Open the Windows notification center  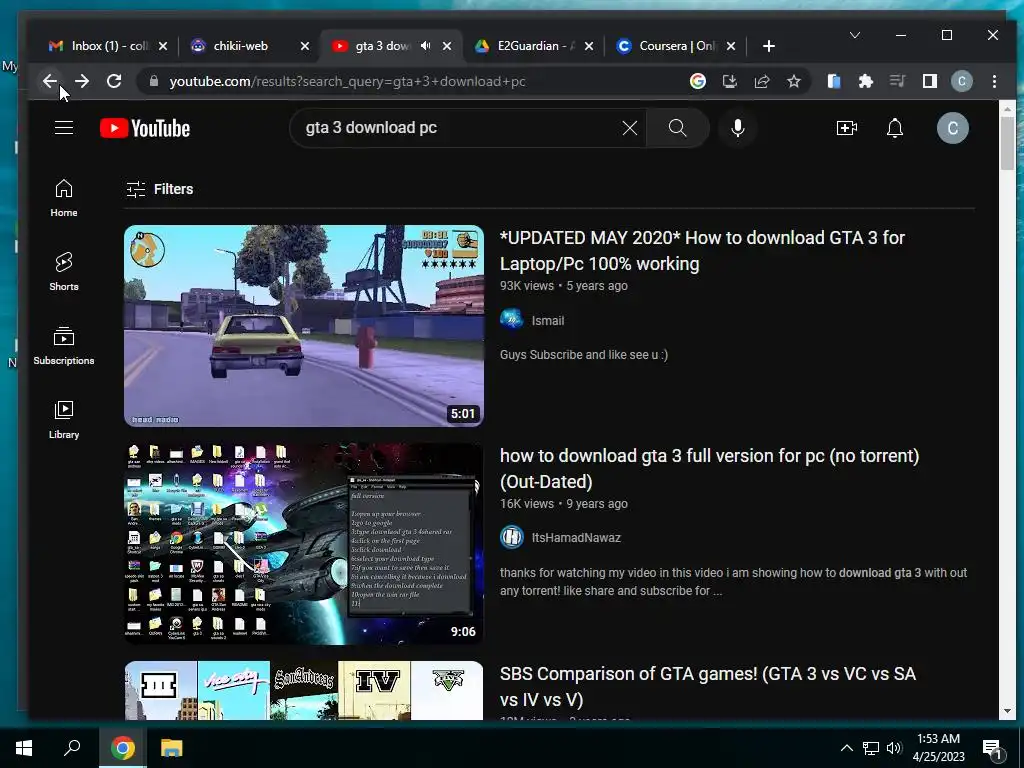[x=993, y=749]
